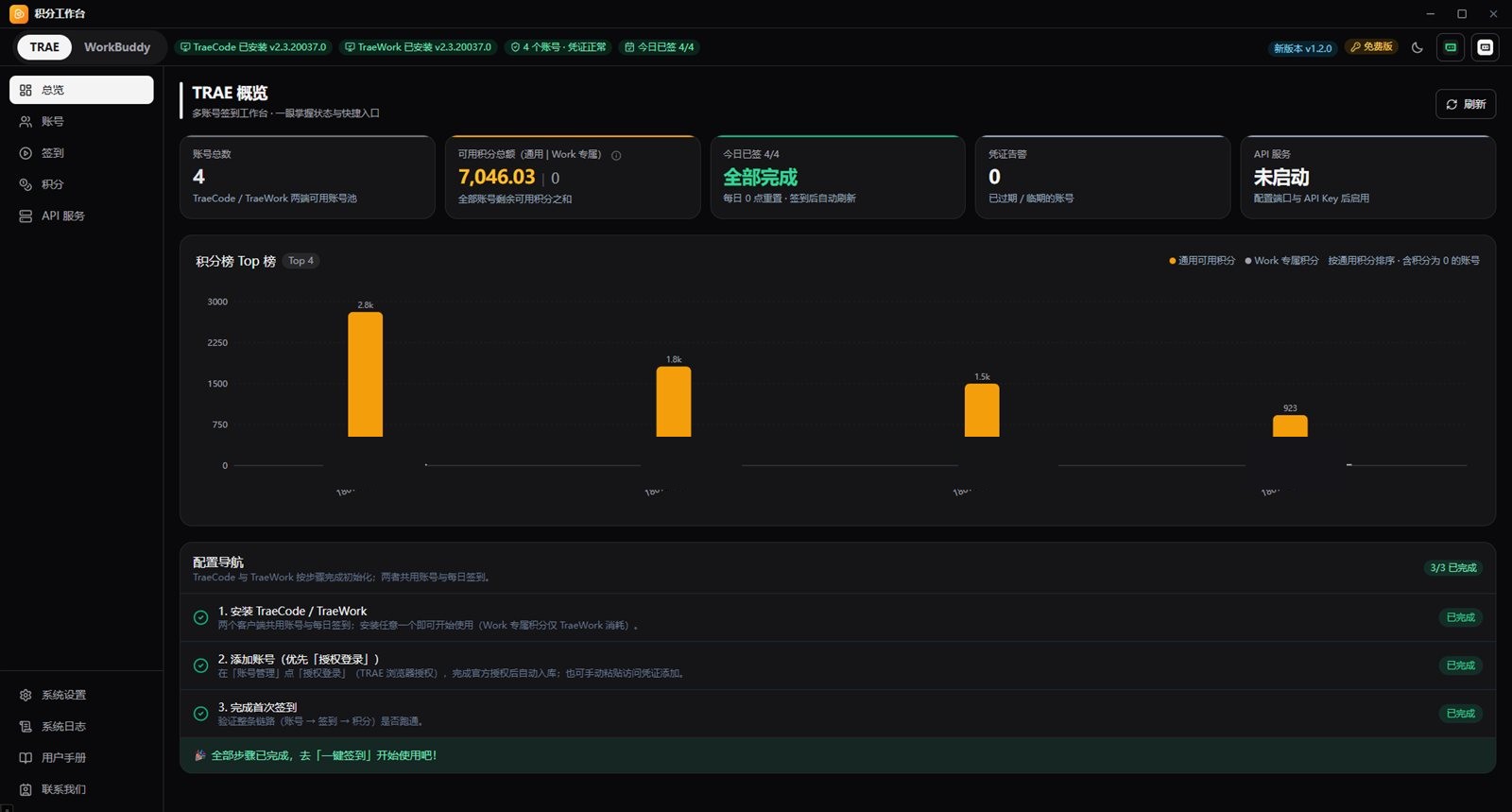Open 系统日志 system log
The image size is (1512, 812).
[81, 726]
